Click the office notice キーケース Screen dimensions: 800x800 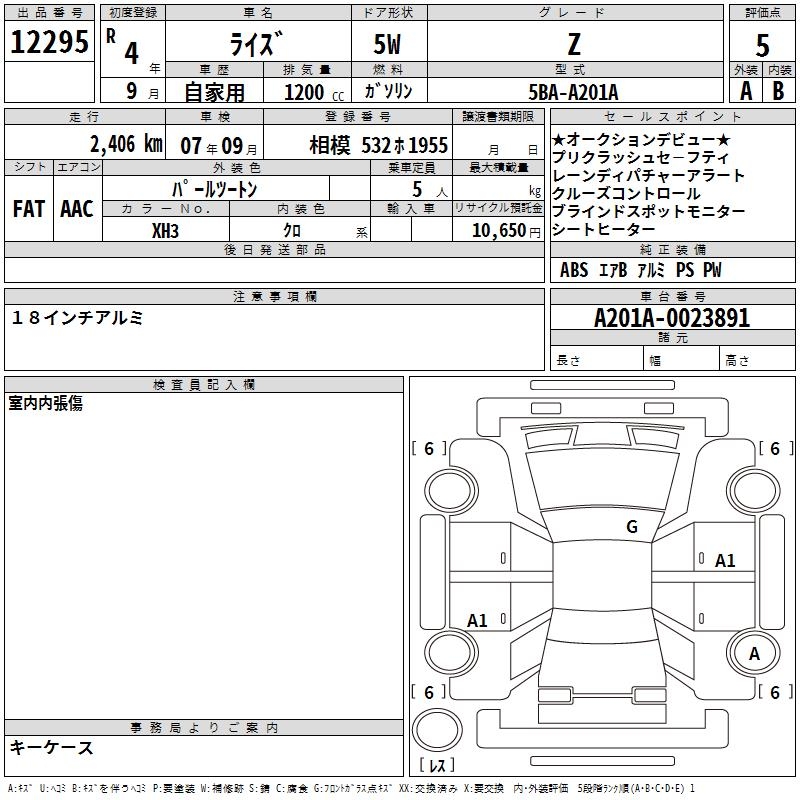pyautogui.click(x=52, y=748)
